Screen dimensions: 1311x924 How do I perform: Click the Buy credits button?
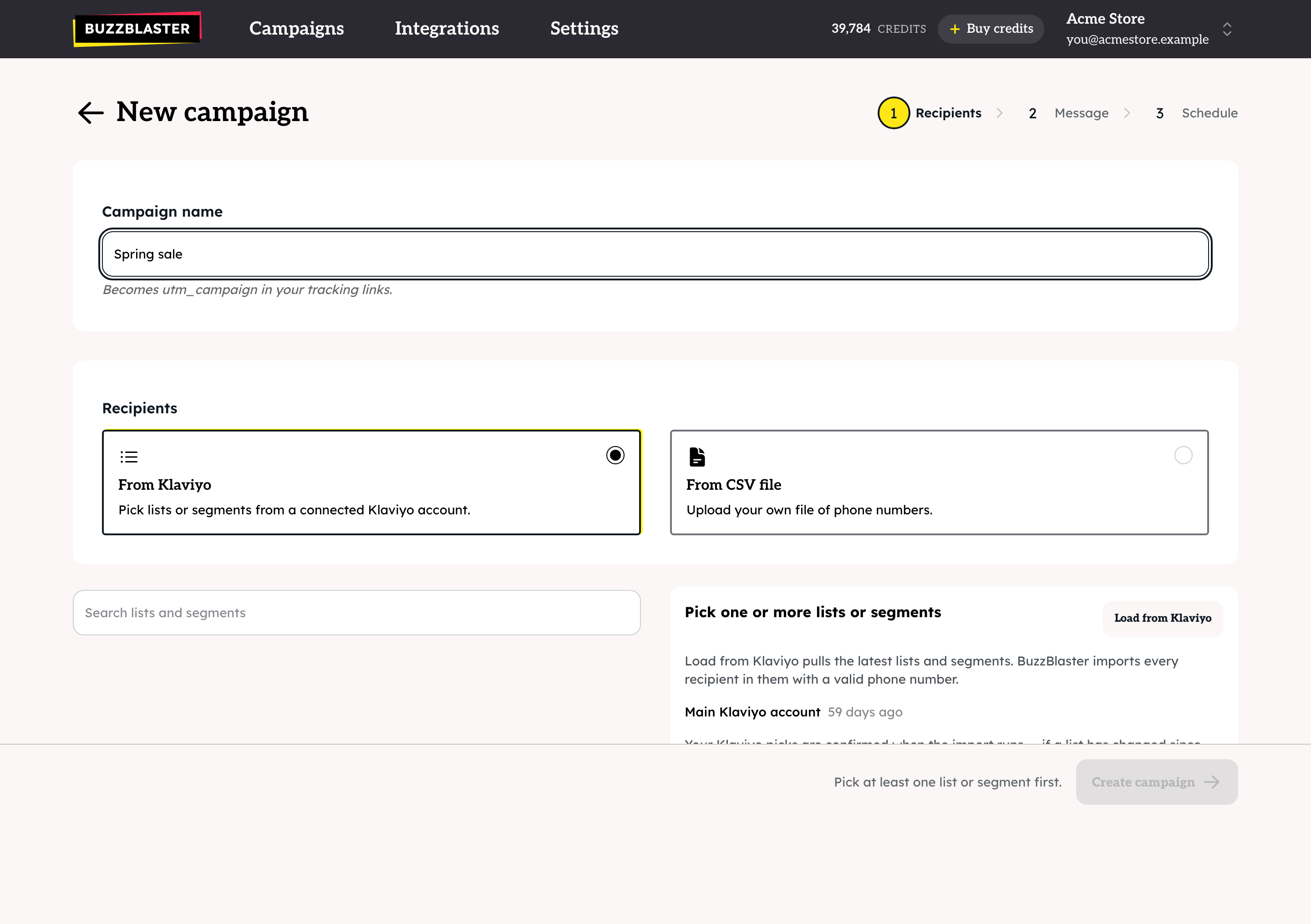click(x=991, y=29)
